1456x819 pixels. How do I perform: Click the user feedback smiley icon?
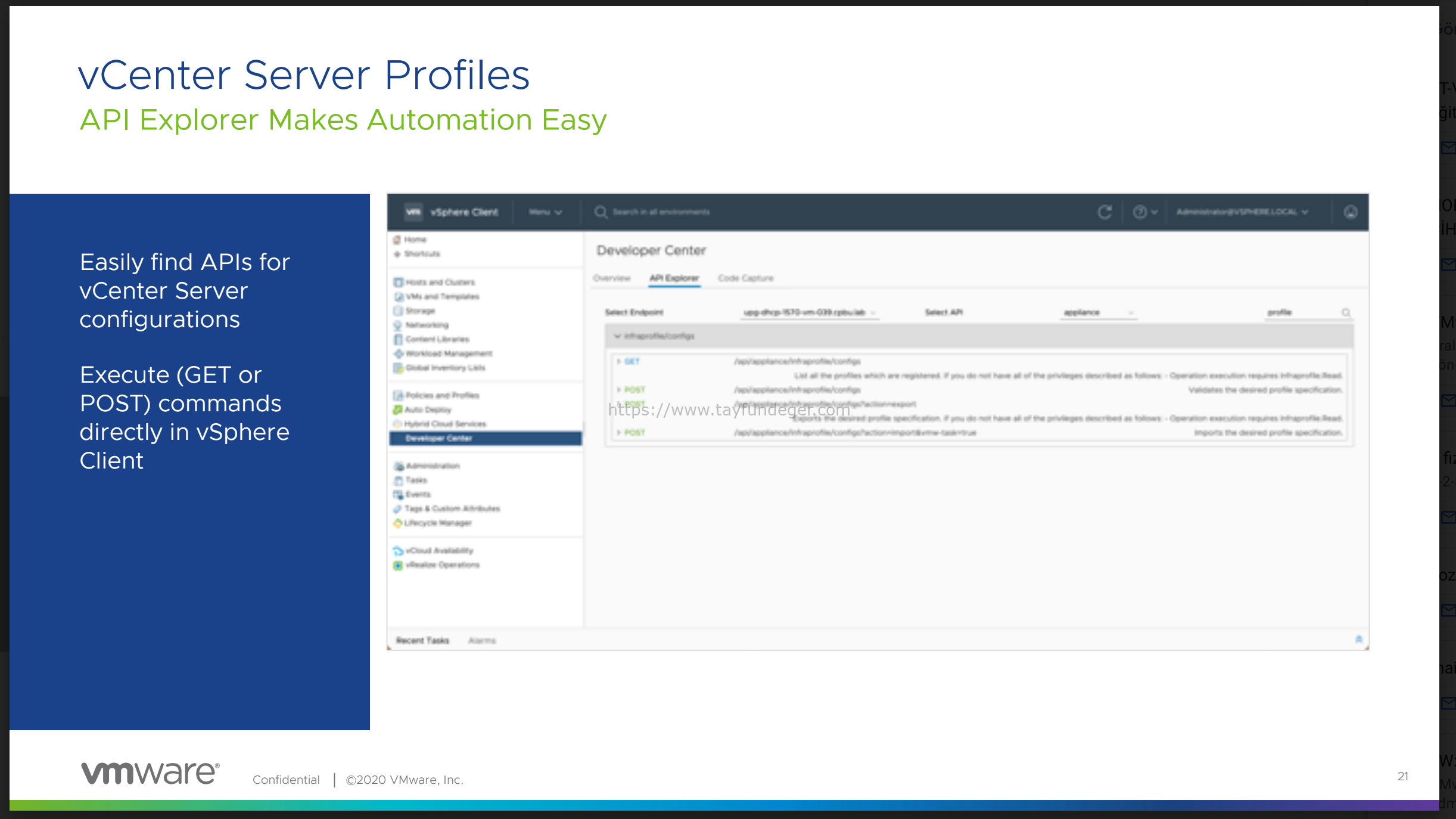click(x=1351, y=212)
